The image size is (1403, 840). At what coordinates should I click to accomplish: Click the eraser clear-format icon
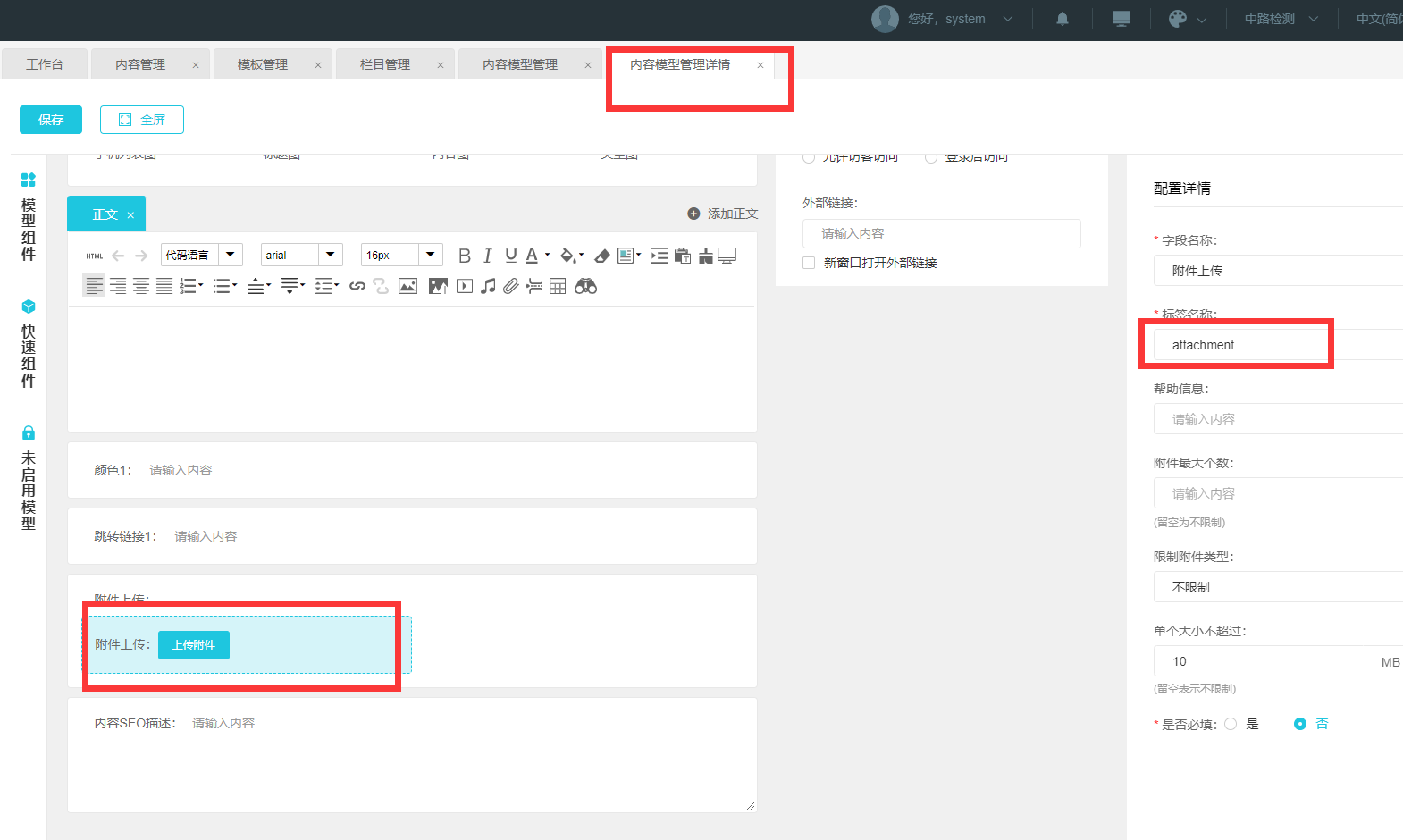pos(602,256)
